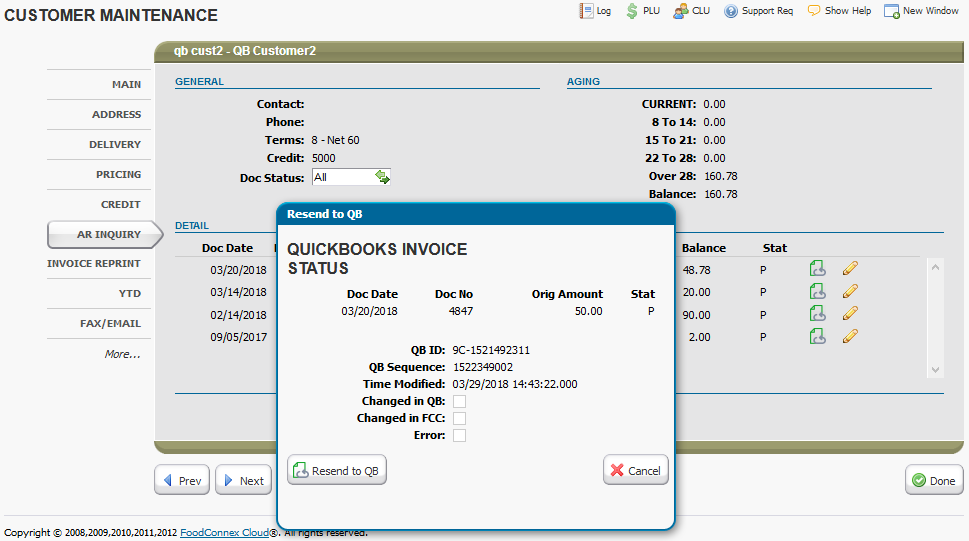The image size is (969, 541).
Task: Click the Balance column header
Action: 704,248
